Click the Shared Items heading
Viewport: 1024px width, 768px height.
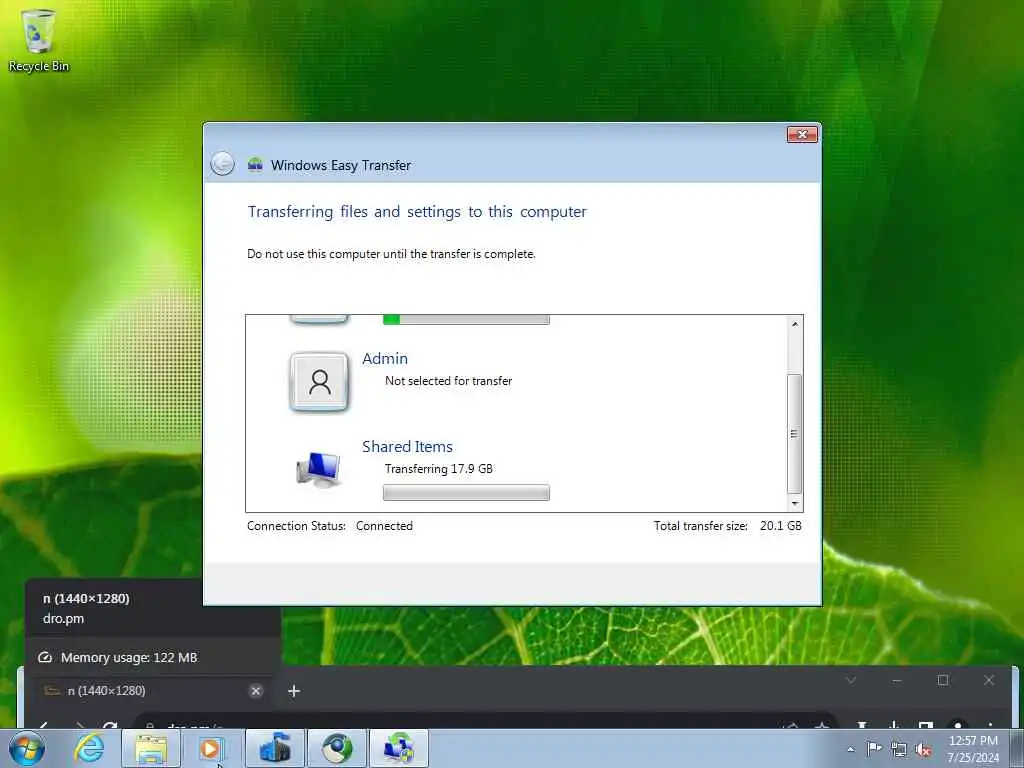point(407,447)
